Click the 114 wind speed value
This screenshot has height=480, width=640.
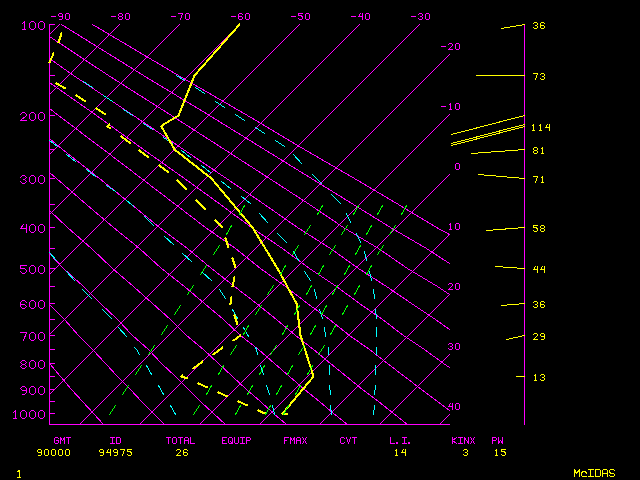pos(541,128)
